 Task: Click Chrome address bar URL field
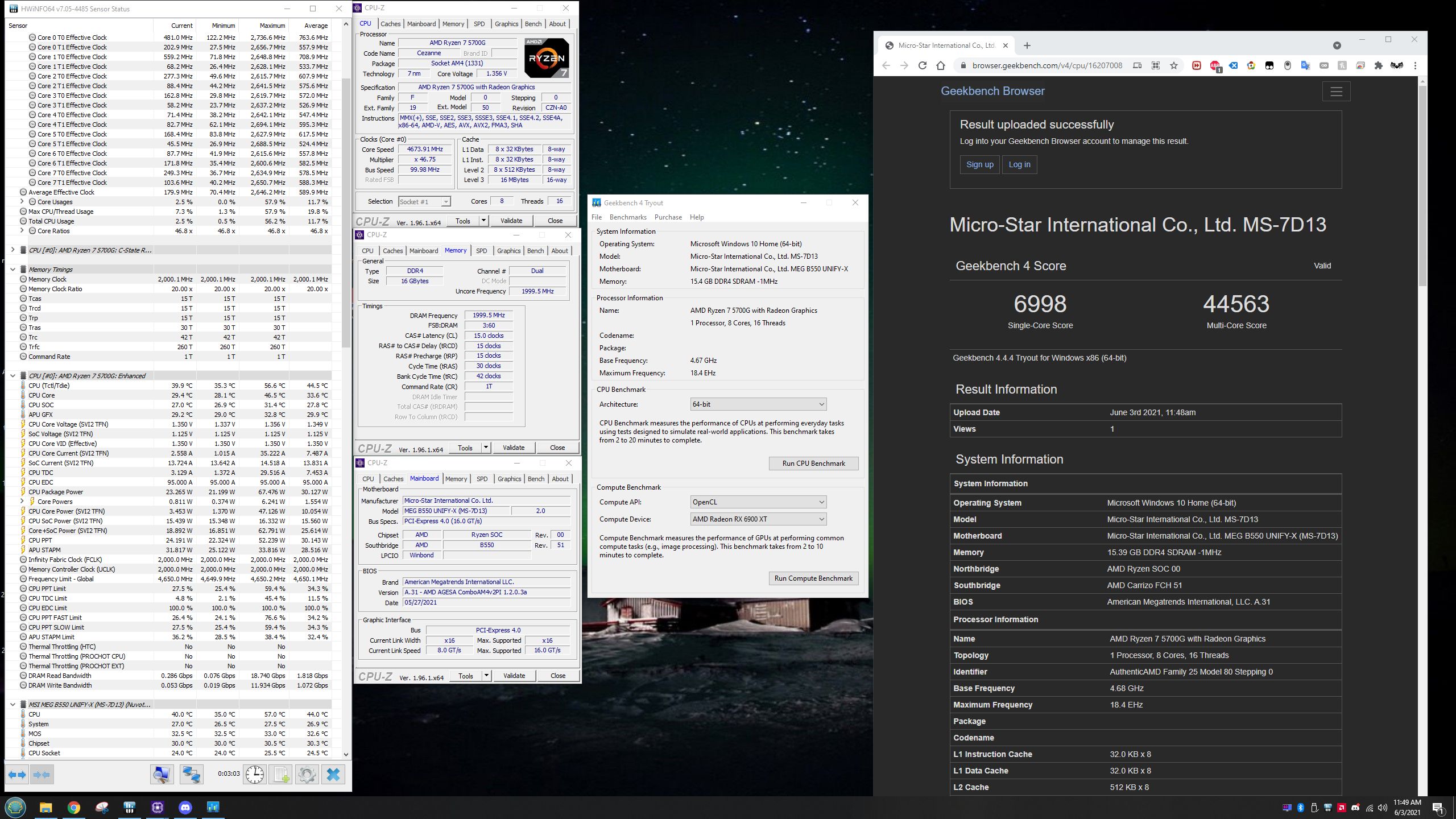coord(1047,65)
